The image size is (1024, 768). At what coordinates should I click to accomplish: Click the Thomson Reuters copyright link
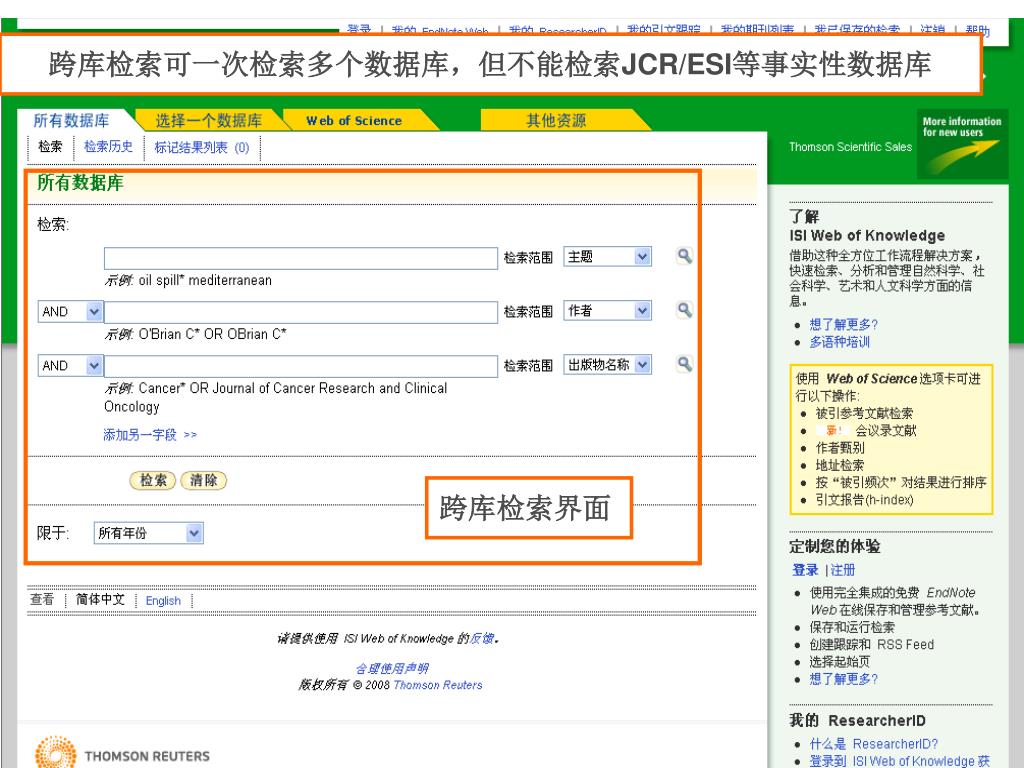click(438, 685)
